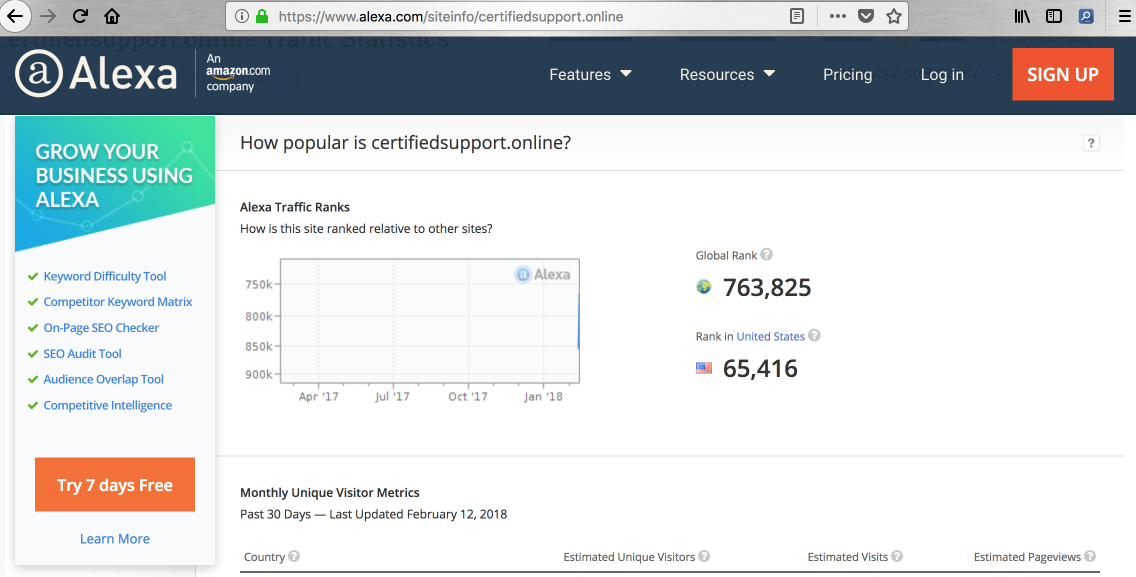Click help icon next to United States rank

pyautogui.click(x=814, y=336)
